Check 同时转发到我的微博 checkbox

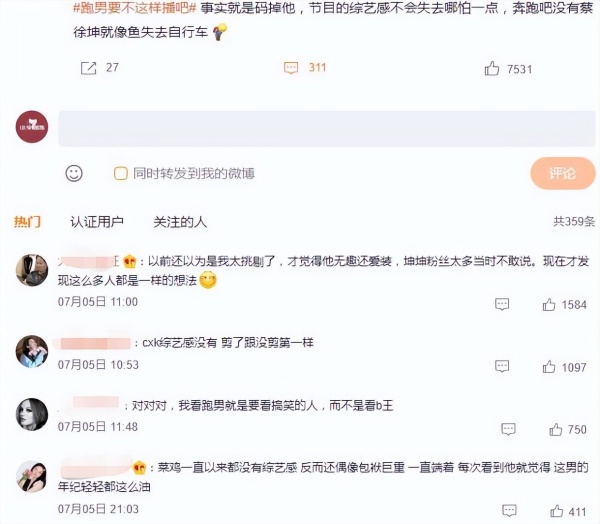click(121, 173)
